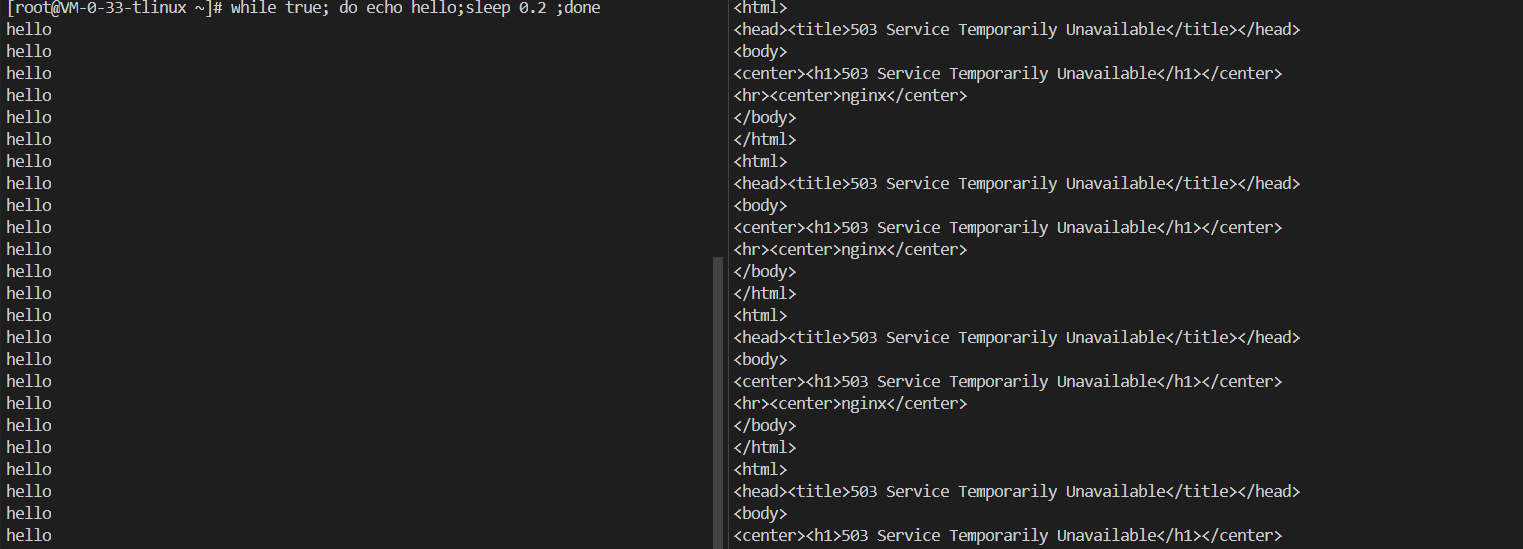Click 'true;' in the loop command
The image size is (1523, 549).
[307, 7]
